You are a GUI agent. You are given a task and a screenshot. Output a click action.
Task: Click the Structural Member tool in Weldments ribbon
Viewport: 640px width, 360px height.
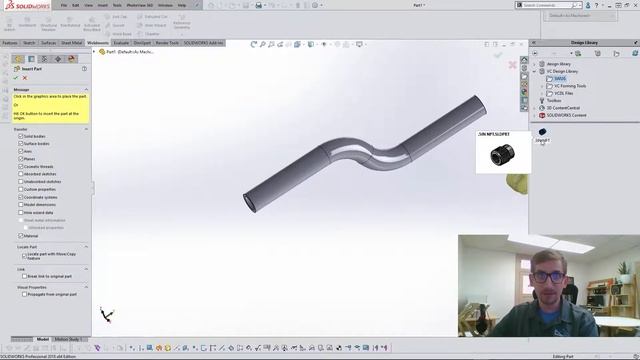[x=48, y=24]
